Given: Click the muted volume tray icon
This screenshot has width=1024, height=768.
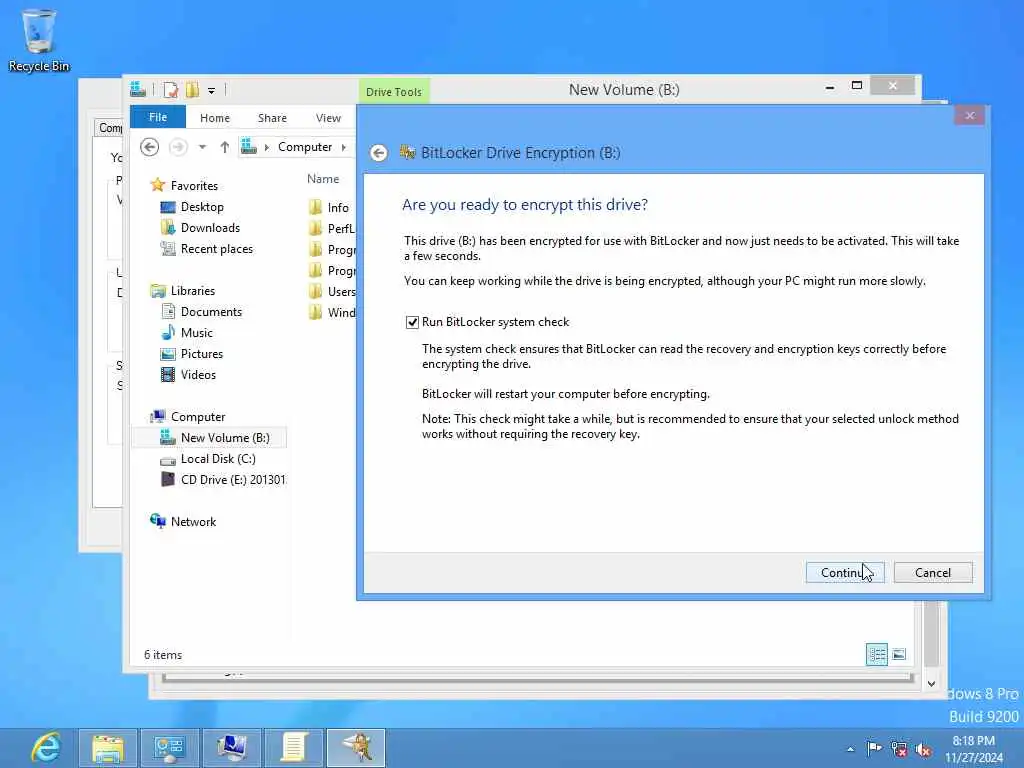Looking at the screenshot, I should (923, 749).
